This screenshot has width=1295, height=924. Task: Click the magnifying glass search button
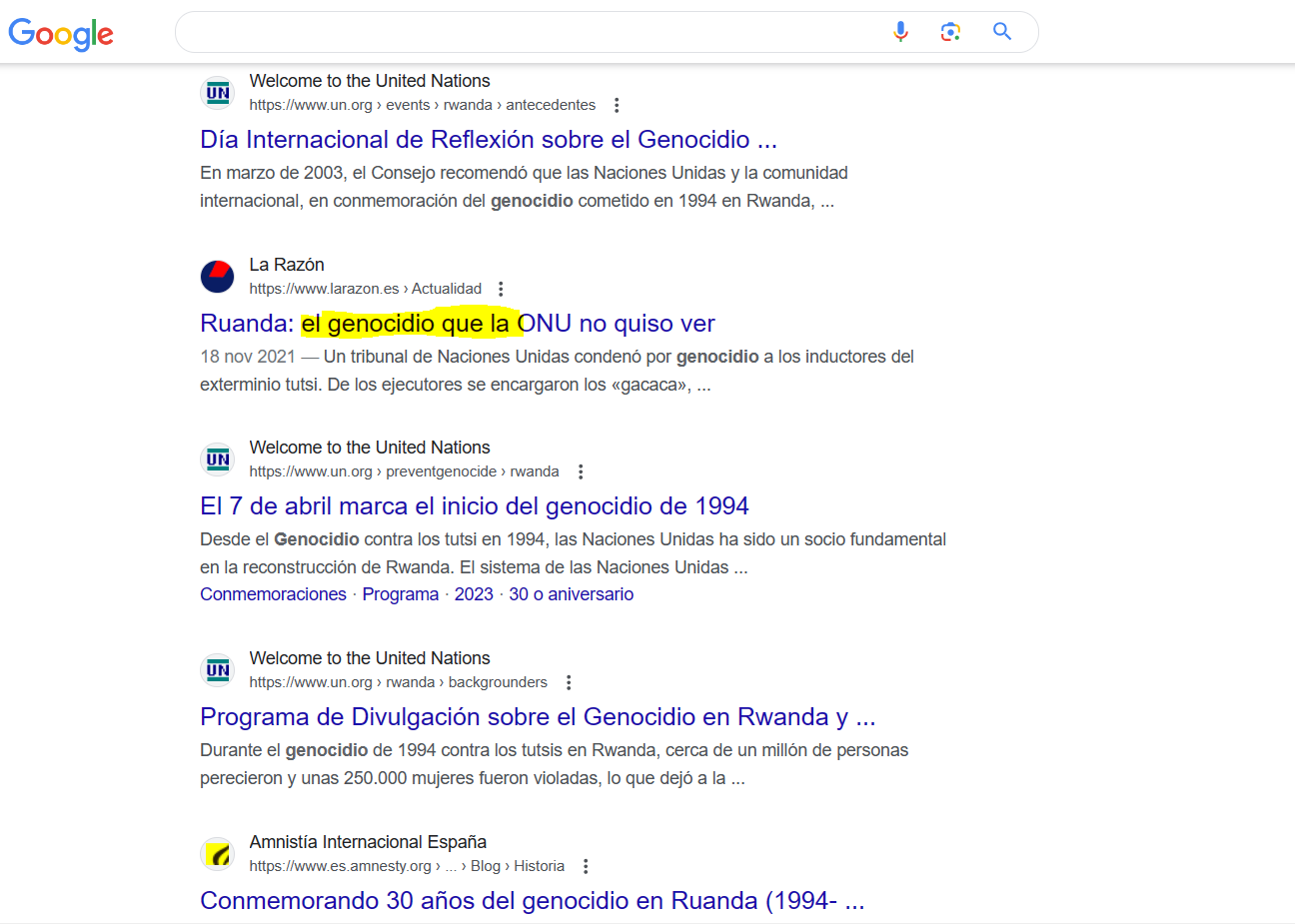[1002, 32]
